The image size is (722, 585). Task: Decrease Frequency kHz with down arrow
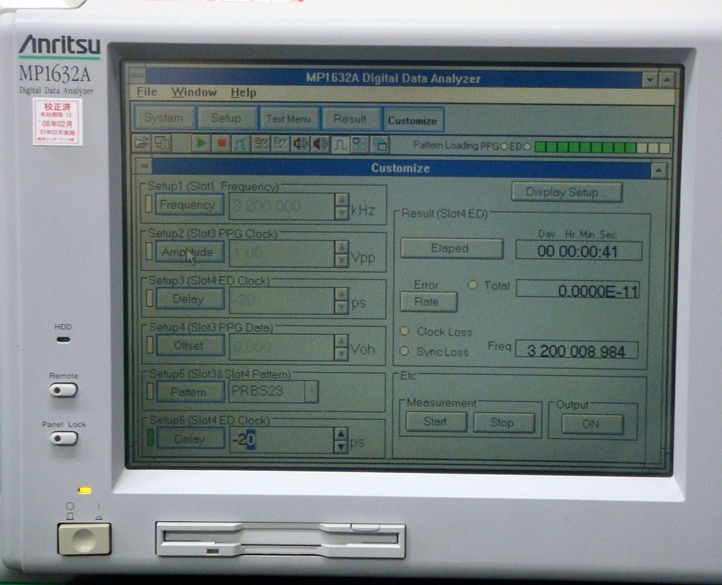342,213
